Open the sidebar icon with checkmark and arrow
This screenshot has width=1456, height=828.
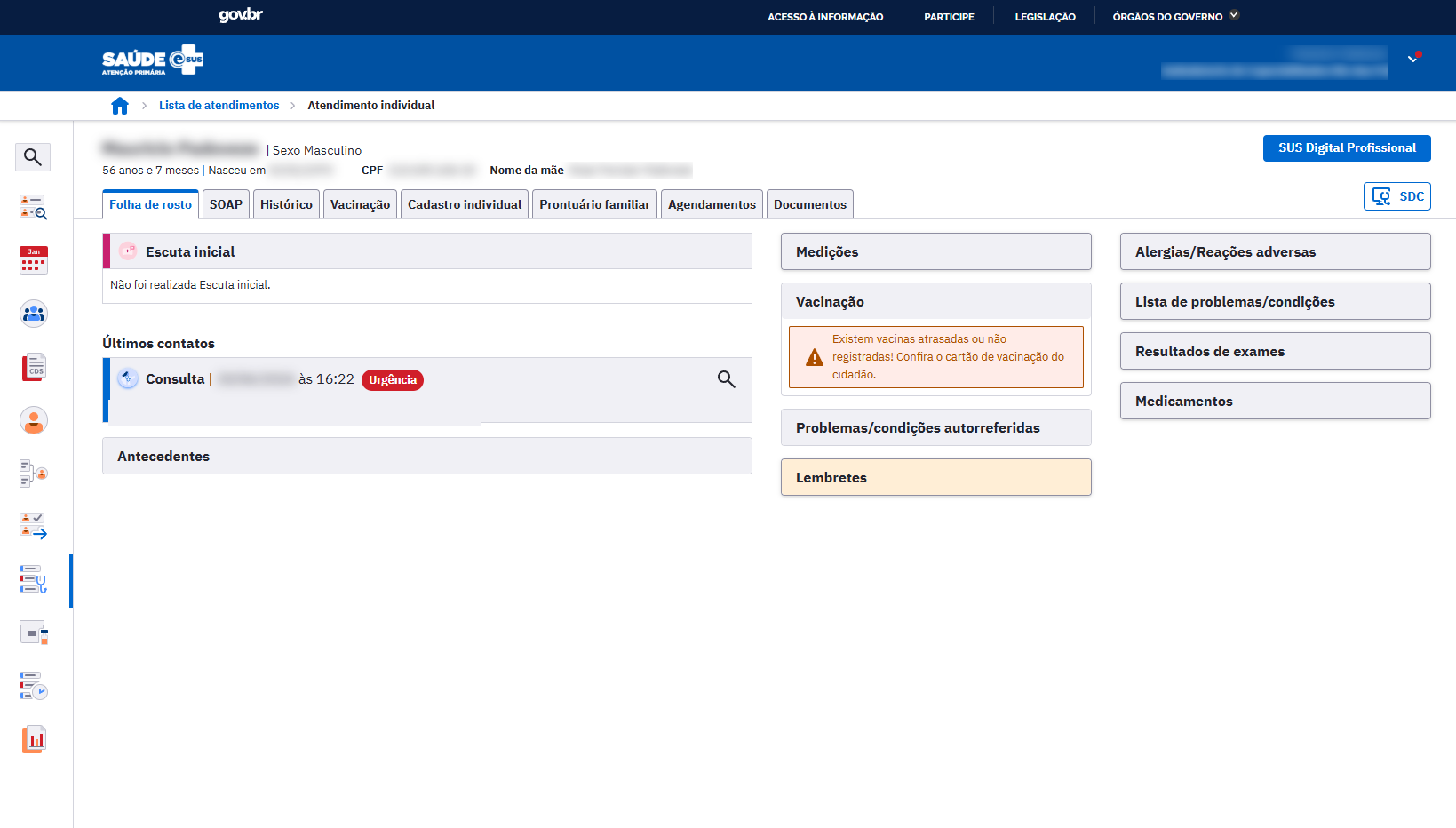34,526
